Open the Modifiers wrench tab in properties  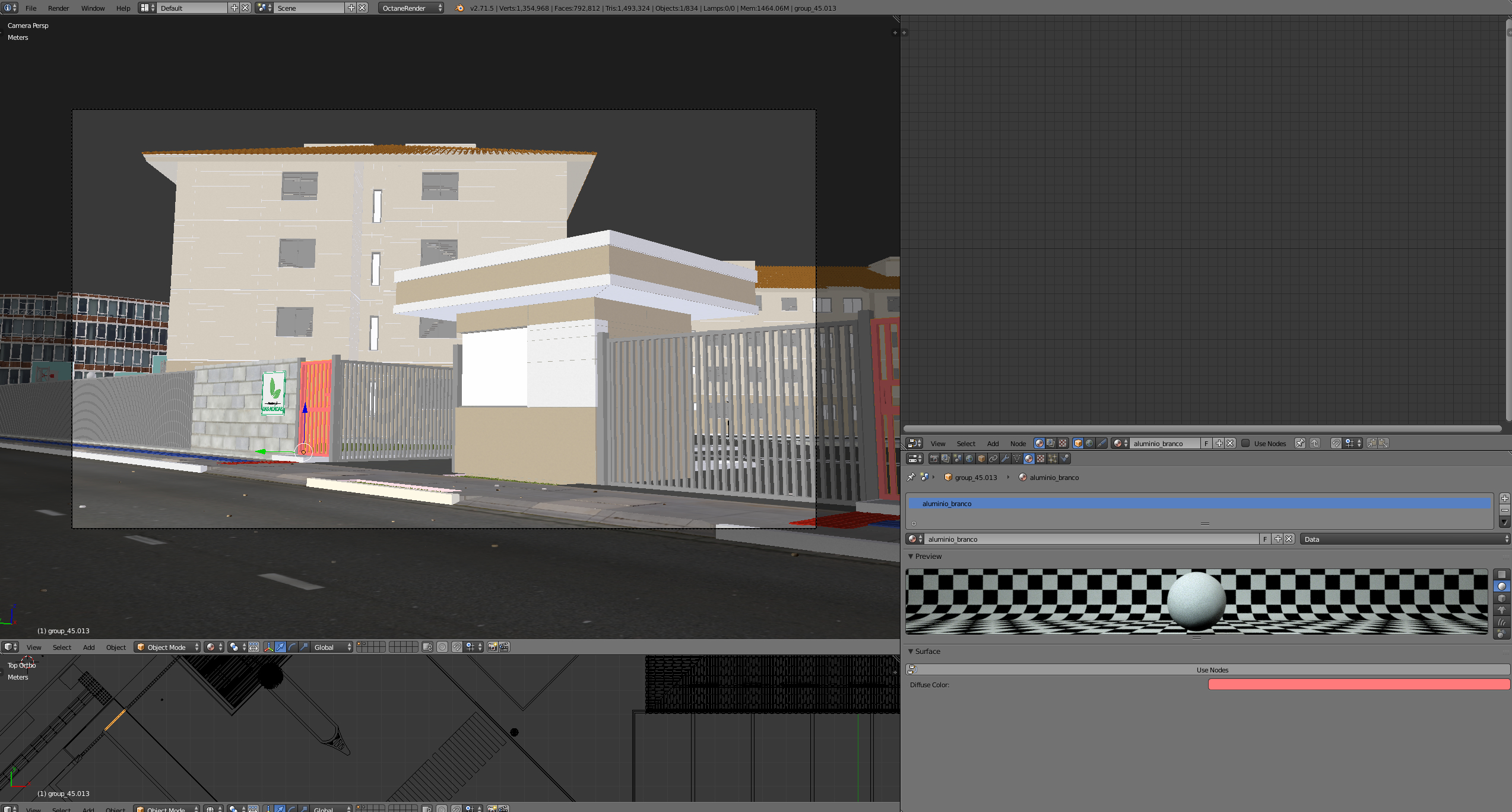coord(1005,459)
